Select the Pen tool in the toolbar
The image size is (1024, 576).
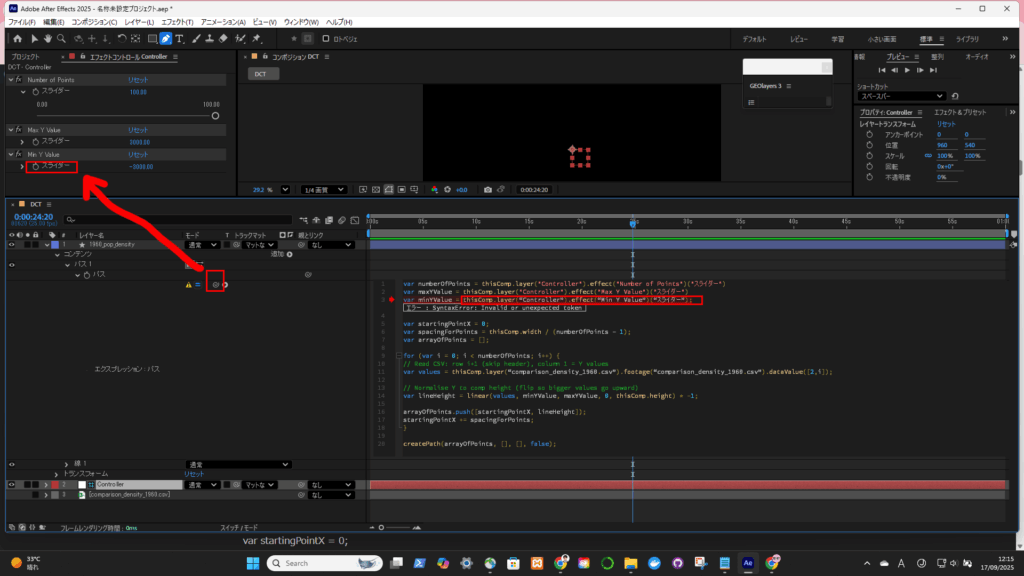(x=166, y=39)
